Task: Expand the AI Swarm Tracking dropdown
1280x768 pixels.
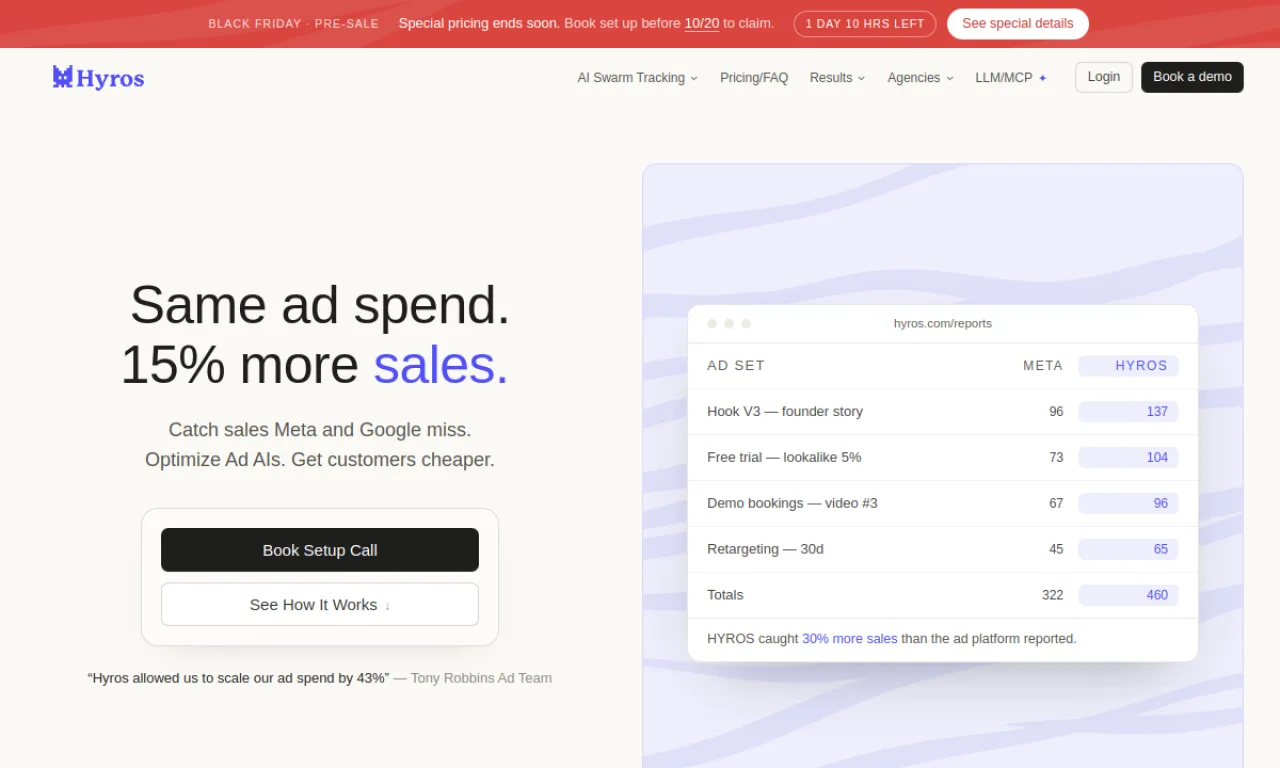Action: click(637, 78)
